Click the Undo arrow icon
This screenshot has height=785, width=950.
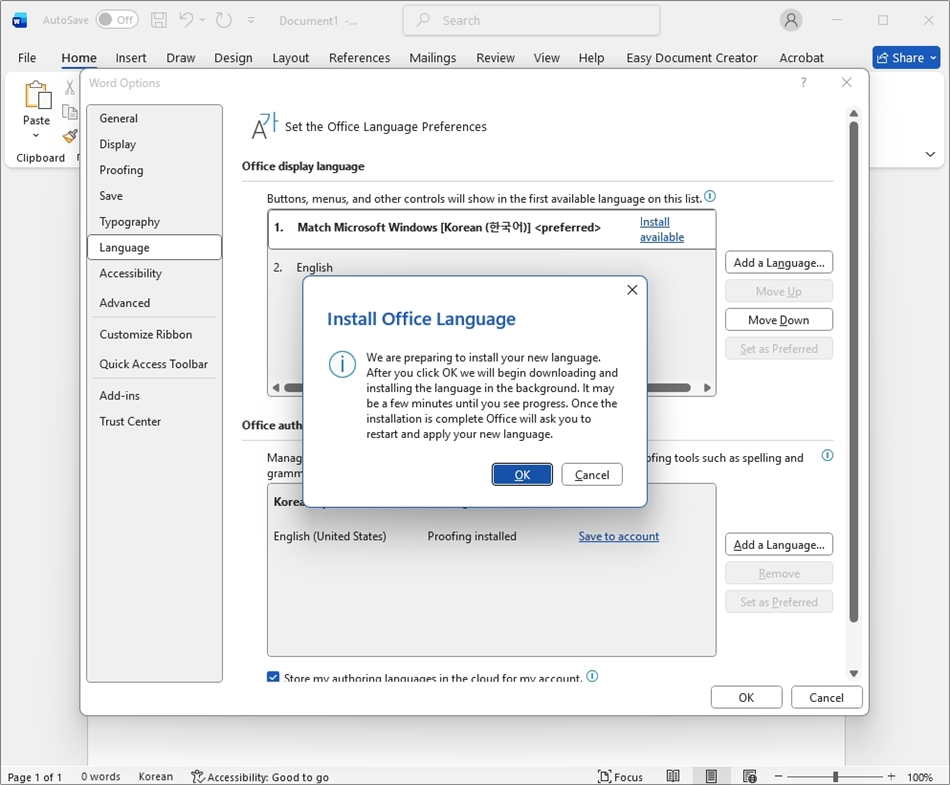click(x=186, y=20)
